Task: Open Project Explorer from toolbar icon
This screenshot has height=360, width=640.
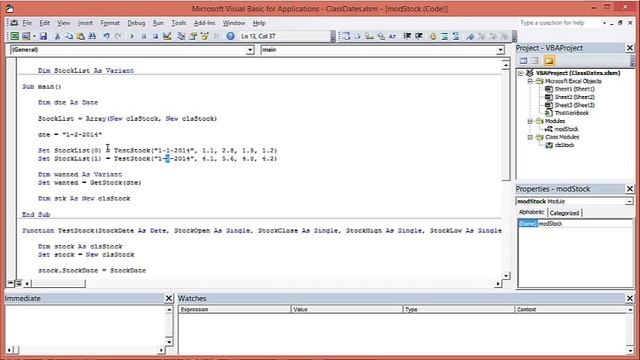Action: (181, 36)
